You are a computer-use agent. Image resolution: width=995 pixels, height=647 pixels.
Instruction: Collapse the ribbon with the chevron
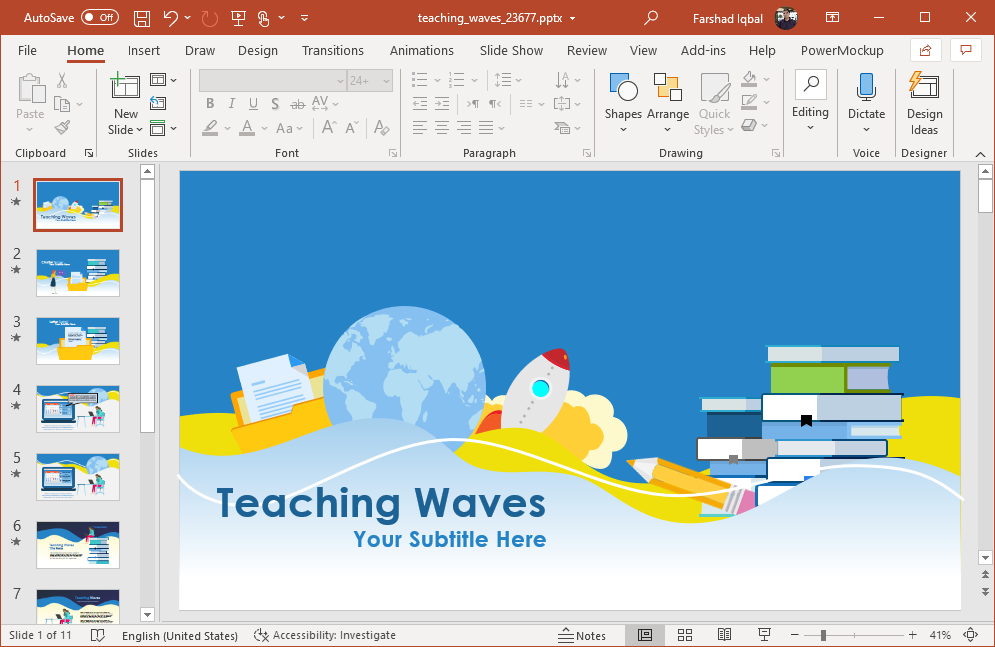[981, 153]
